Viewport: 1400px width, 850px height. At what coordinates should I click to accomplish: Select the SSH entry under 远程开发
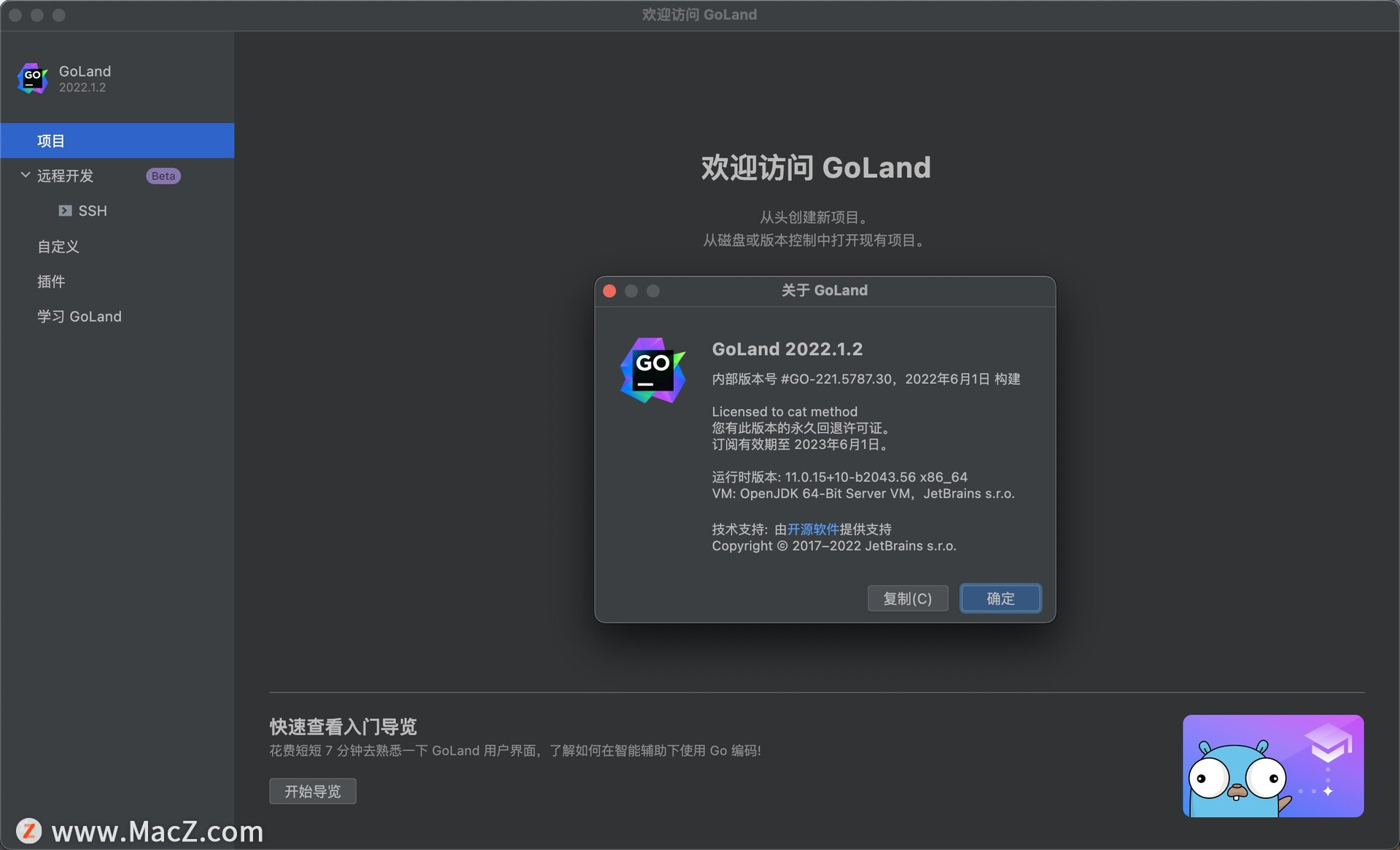point(93,211)
